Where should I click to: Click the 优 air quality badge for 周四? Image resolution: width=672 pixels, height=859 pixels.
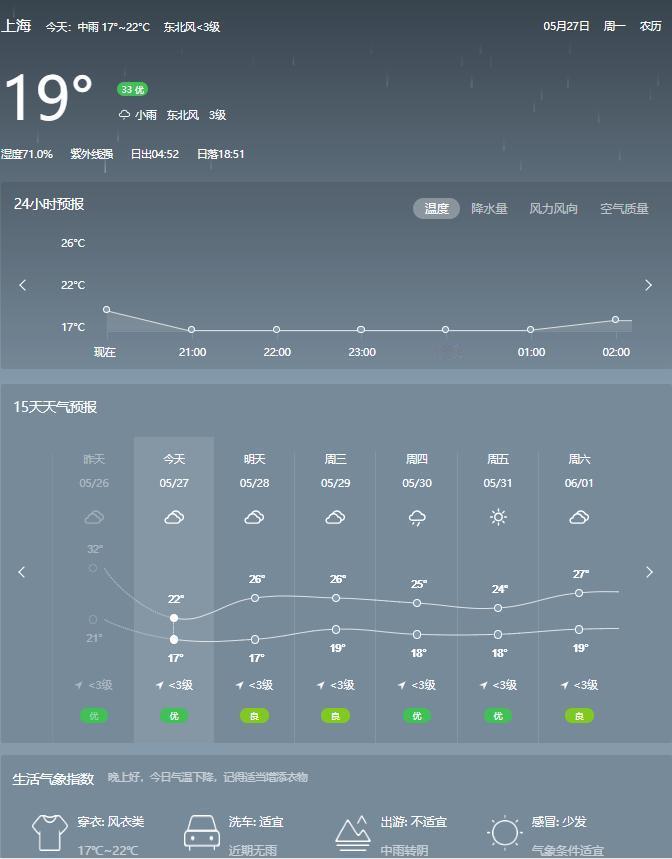[x=417, y=716]
